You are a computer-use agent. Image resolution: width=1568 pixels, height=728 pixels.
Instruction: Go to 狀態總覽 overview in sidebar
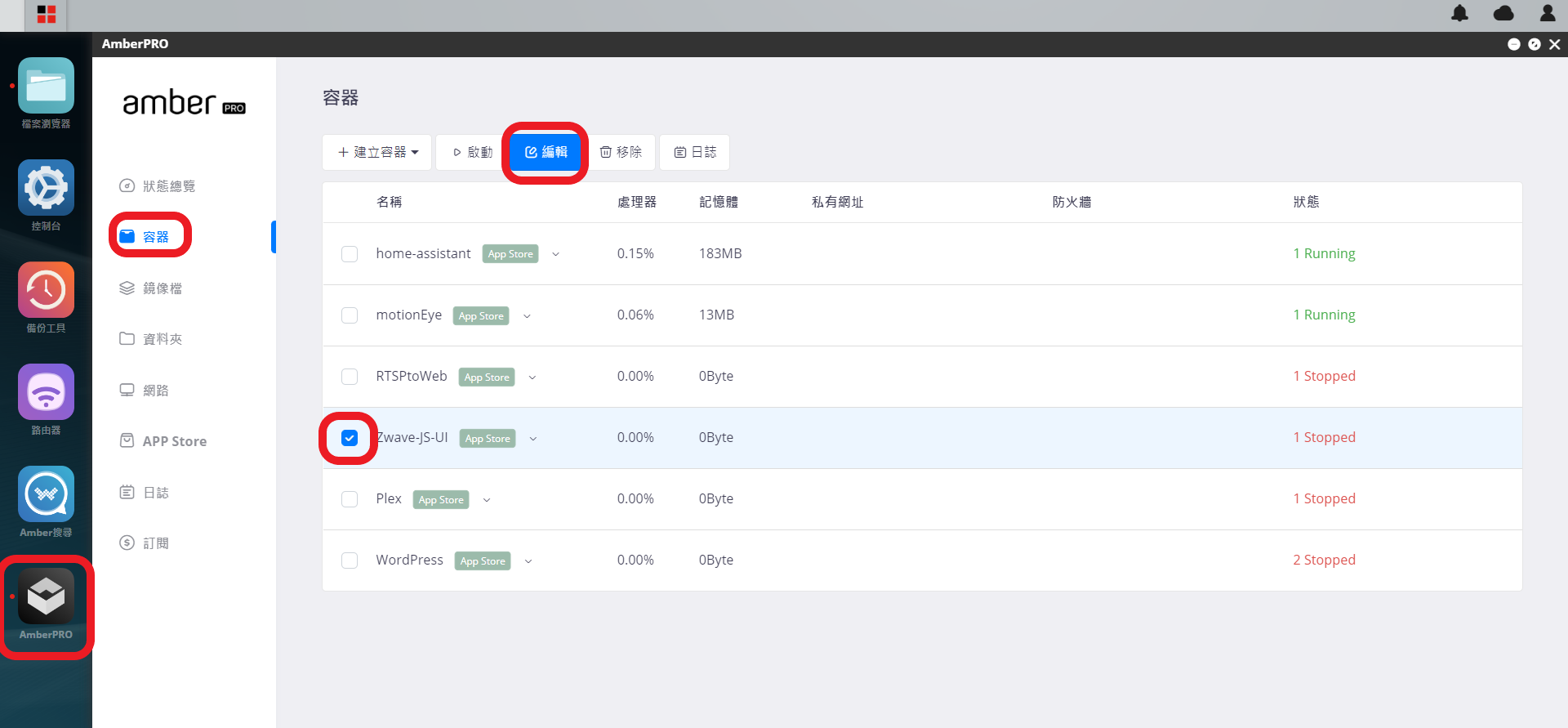(158, 186)
